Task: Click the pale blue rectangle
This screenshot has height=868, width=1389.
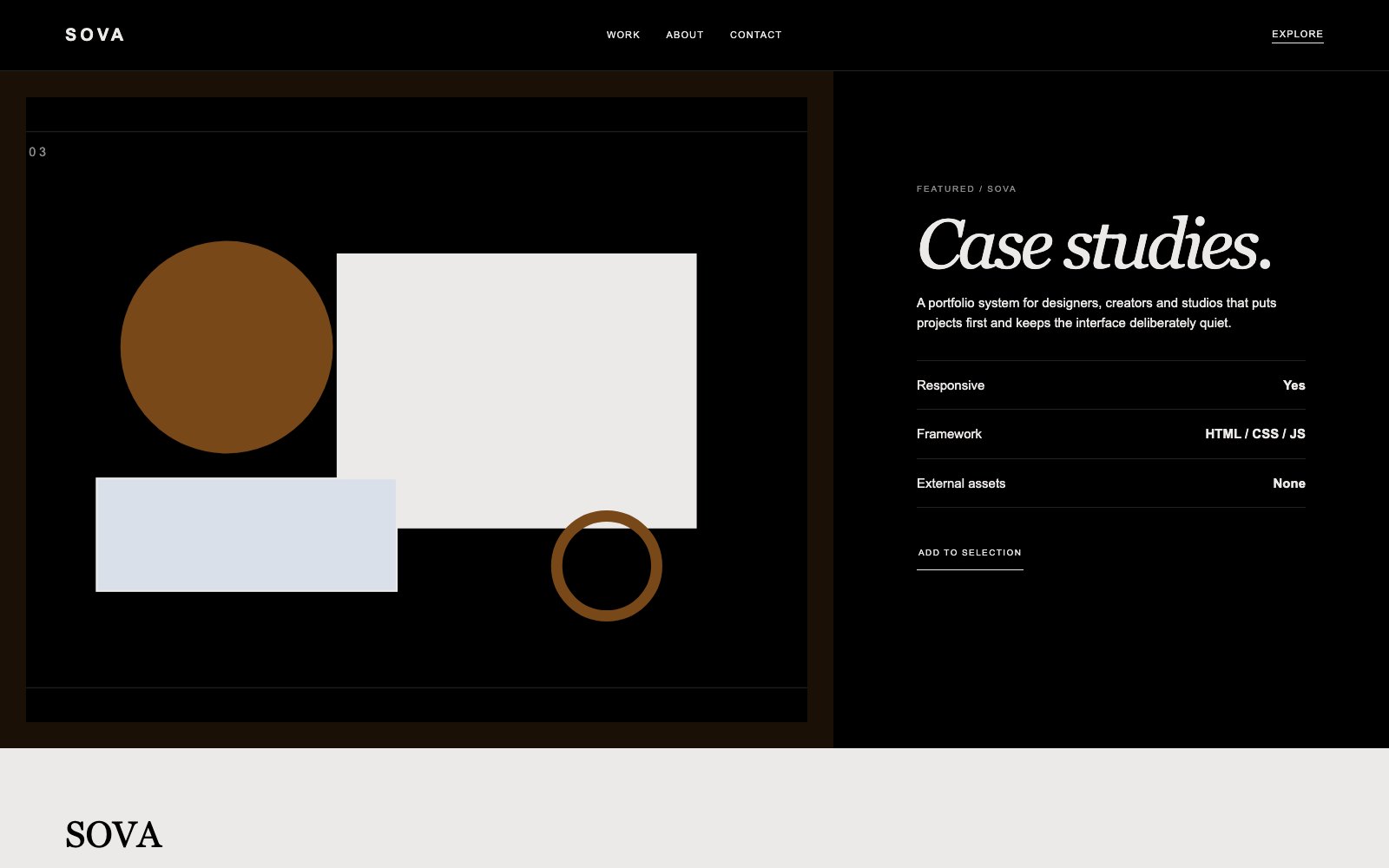Action: point(247,535)
